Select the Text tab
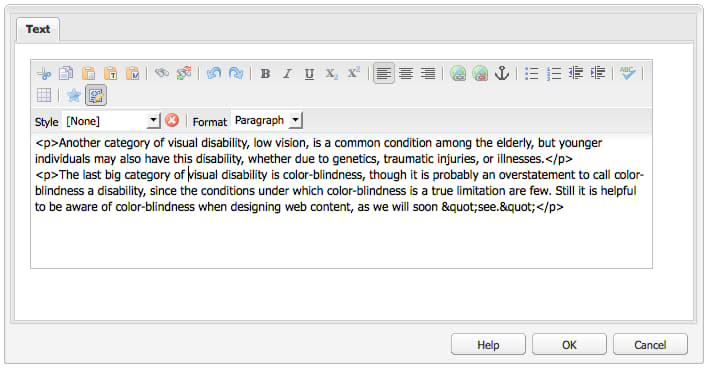This screenshot has width=711, height=369. pyautogui.click(x=38, y=29)
